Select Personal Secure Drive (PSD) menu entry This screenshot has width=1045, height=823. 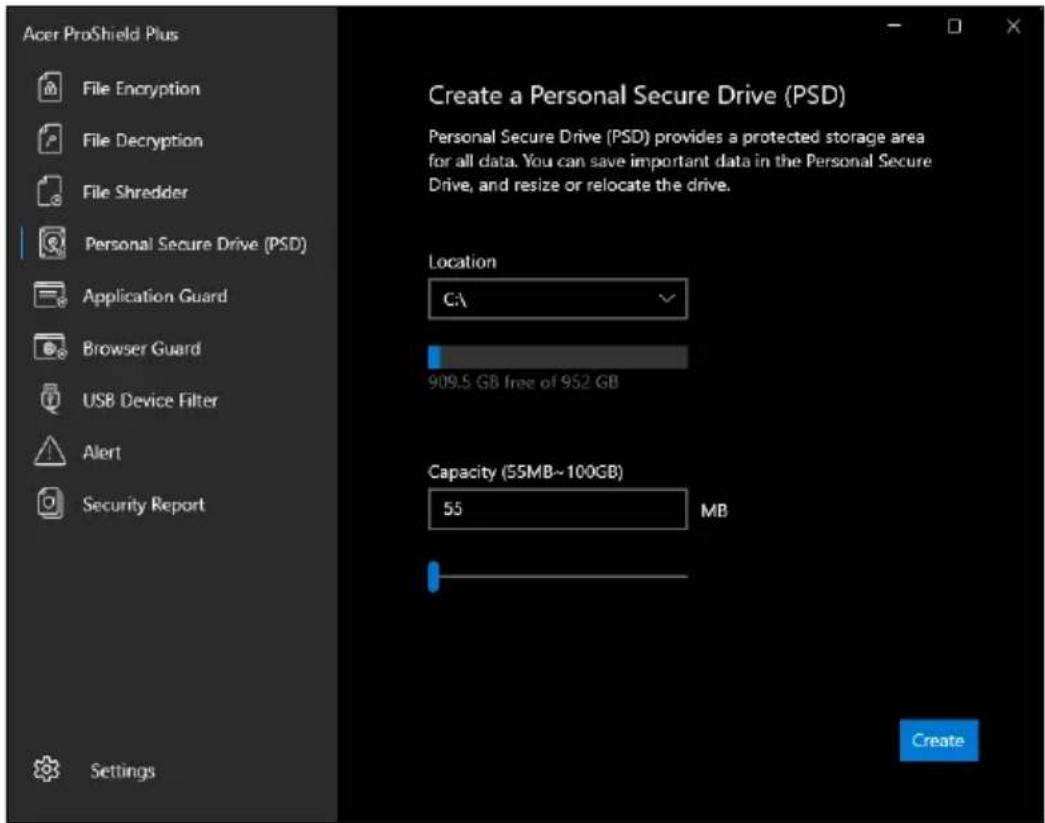click(x=196, y=245)
